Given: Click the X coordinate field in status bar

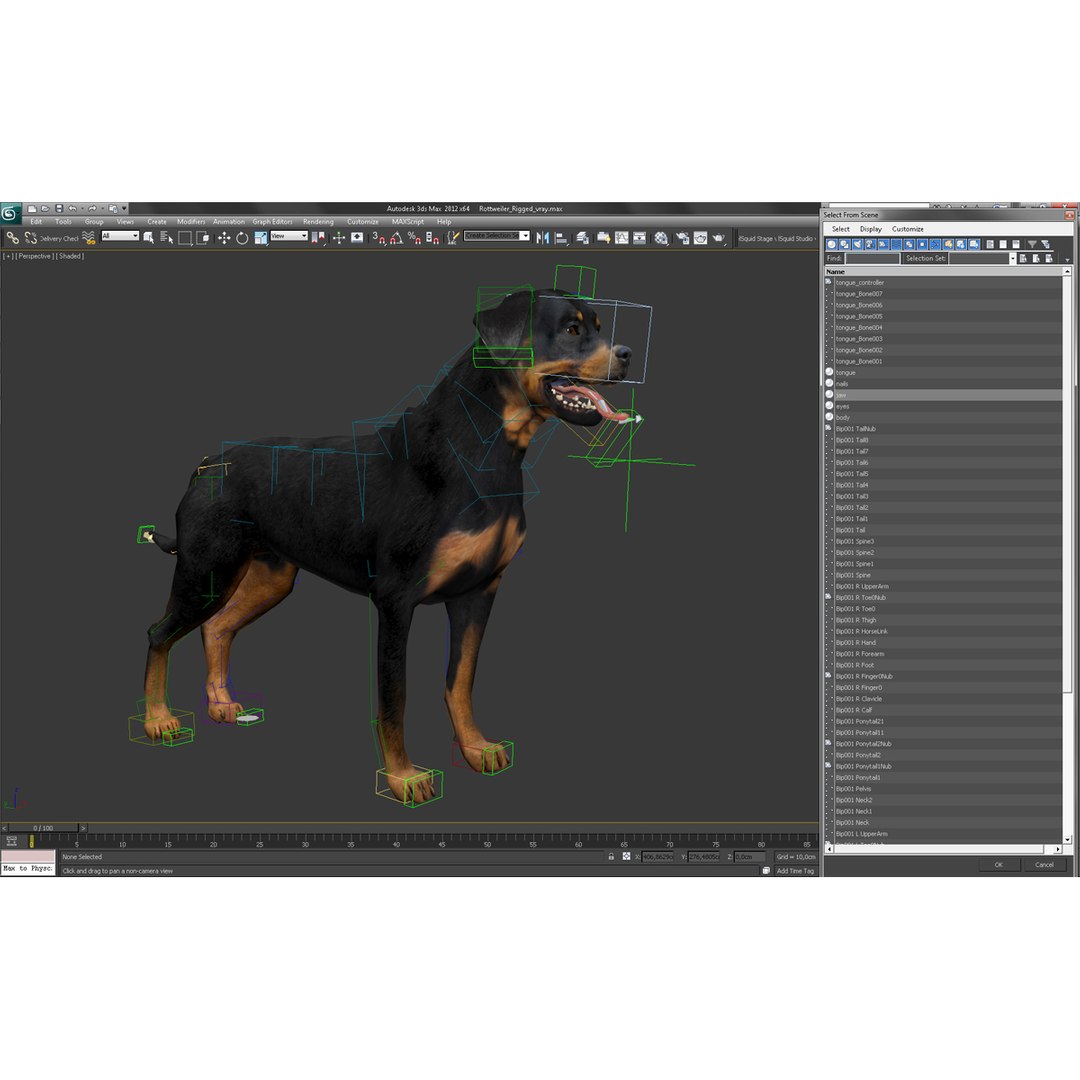Looking at the screenshot, I should click(x=658, y=857).
